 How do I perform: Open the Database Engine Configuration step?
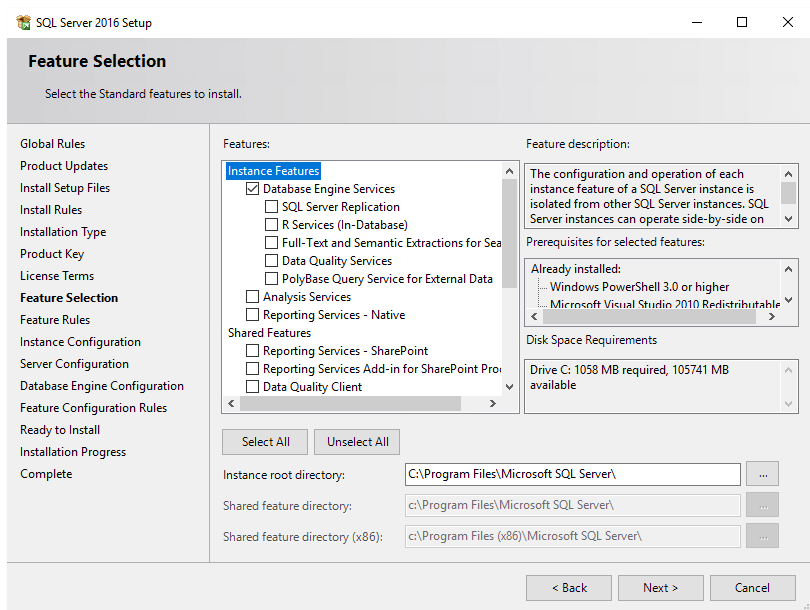(x=102, y=386)
